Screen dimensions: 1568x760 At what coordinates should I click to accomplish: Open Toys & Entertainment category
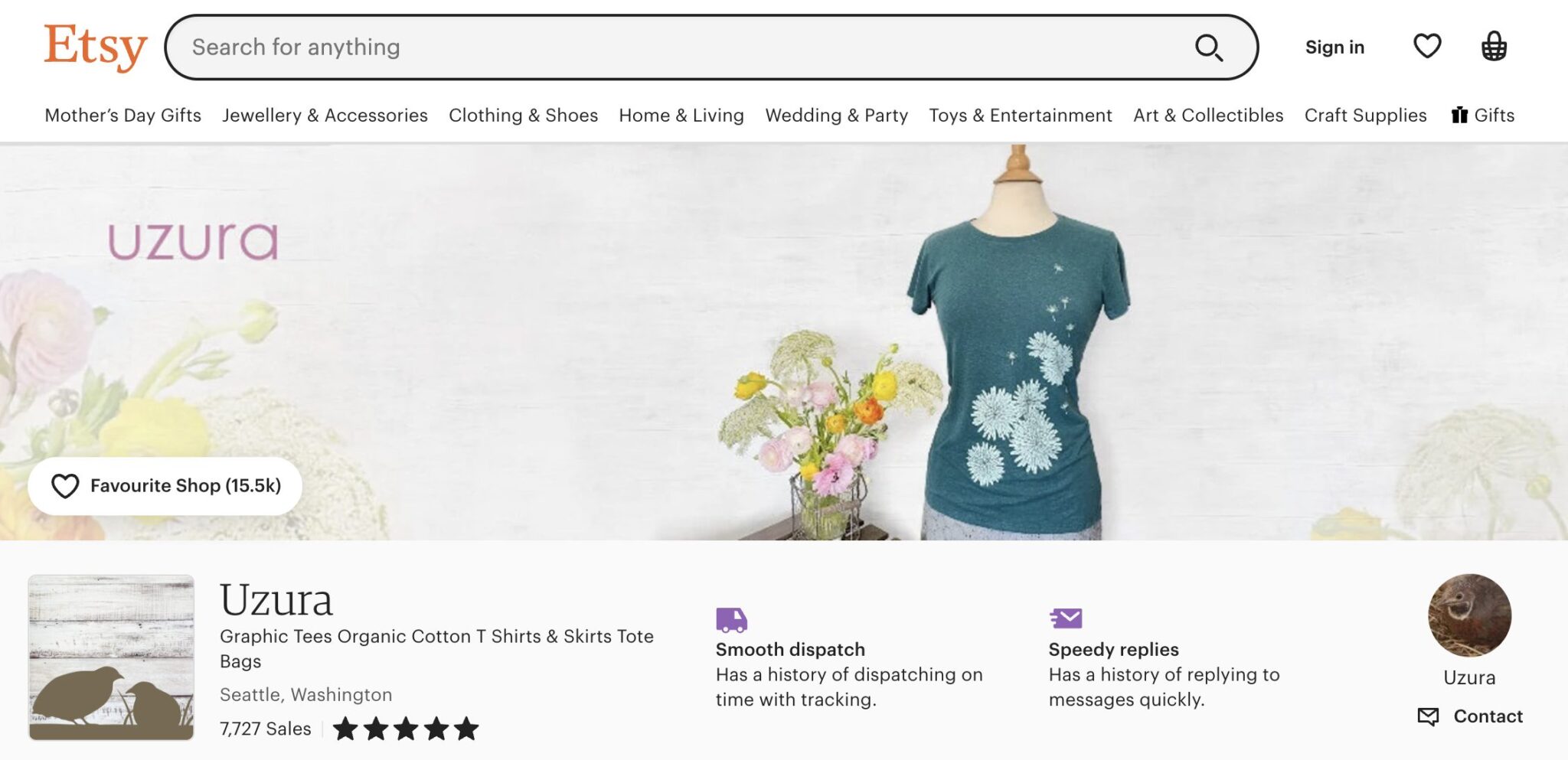[x=1020, y=115]
